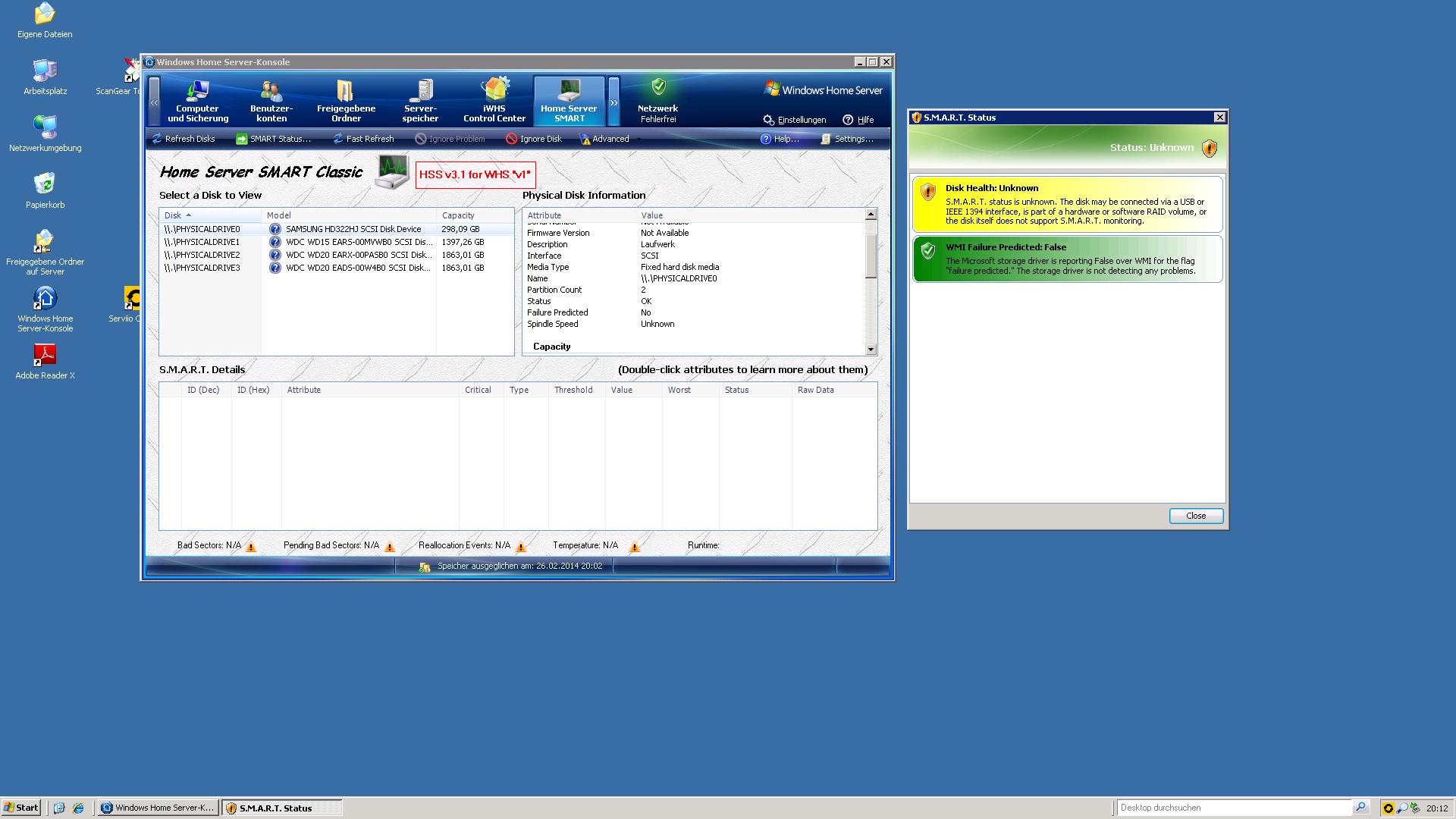Click Netzwerk Fehlerfrei status shield
This screenshot has height=819, width=1456.
[x=658, y=87]
